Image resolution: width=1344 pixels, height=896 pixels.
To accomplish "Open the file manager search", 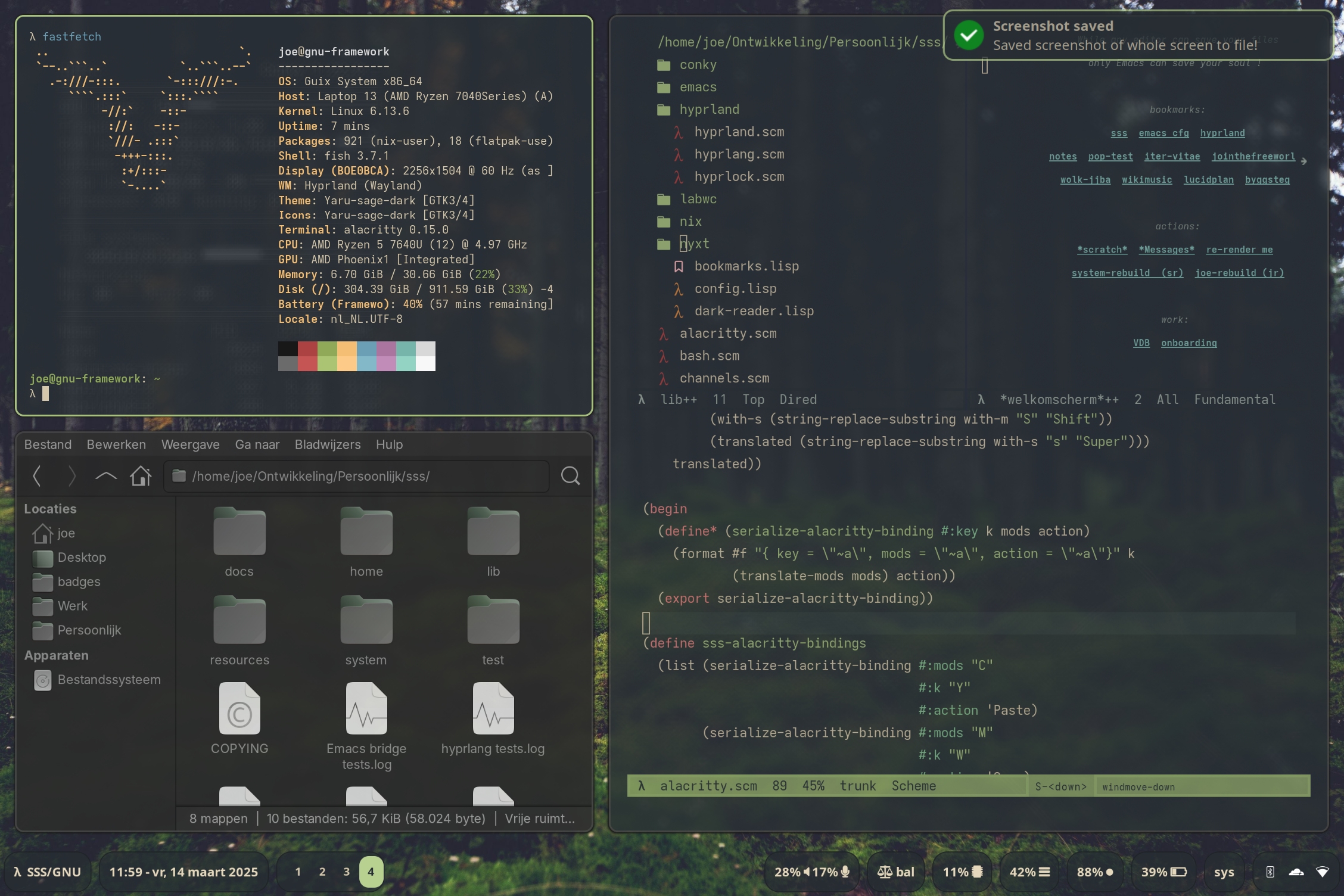I will (570, 476).
